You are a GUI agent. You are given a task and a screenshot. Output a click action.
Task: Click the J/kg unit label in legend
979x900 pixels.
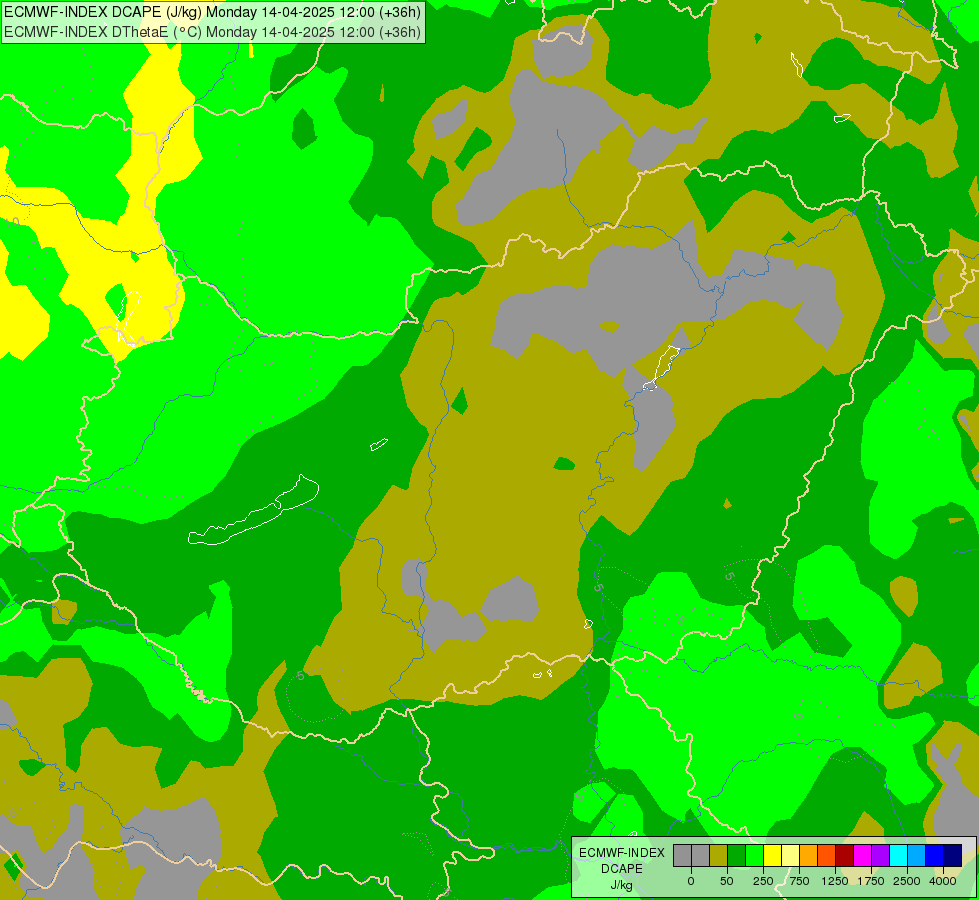coord(622,885)
